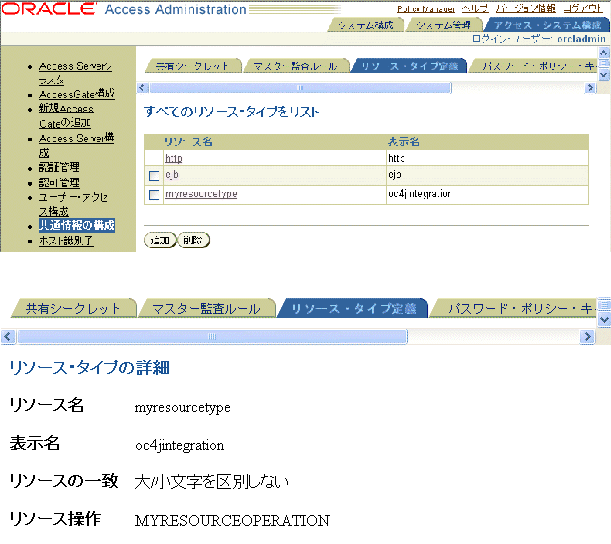Image resolution: width=611 pixels, height=544 pixels.
Task: Click the left scroll arrow under the upper tabs
Action: pos(142,88)
